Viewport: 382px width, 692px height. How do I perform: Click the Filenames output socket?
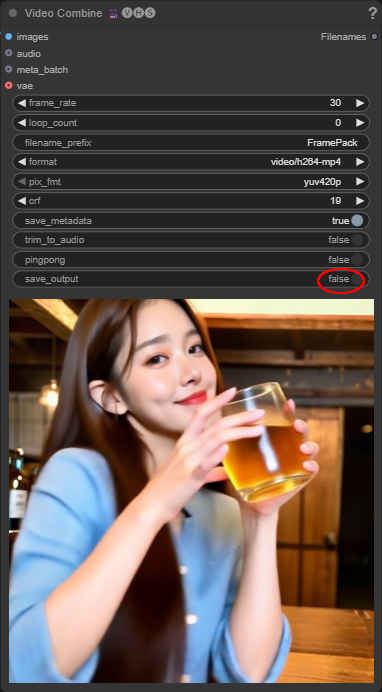coord(375,37)
